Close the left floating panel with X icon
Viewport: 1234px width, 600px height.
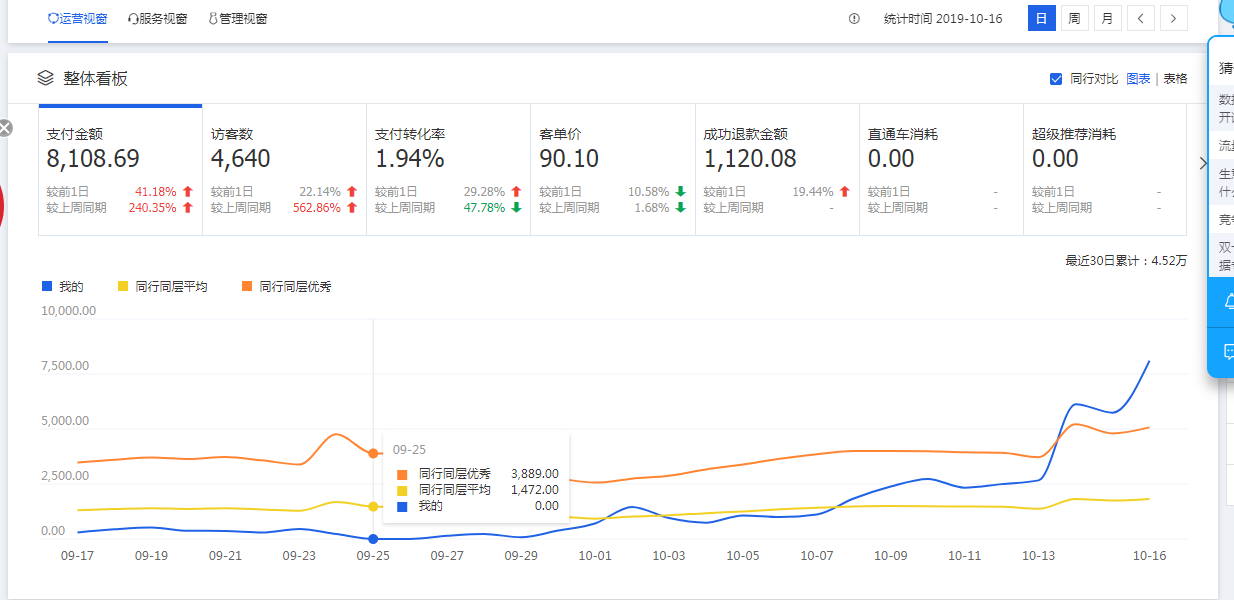coord(5,128)
